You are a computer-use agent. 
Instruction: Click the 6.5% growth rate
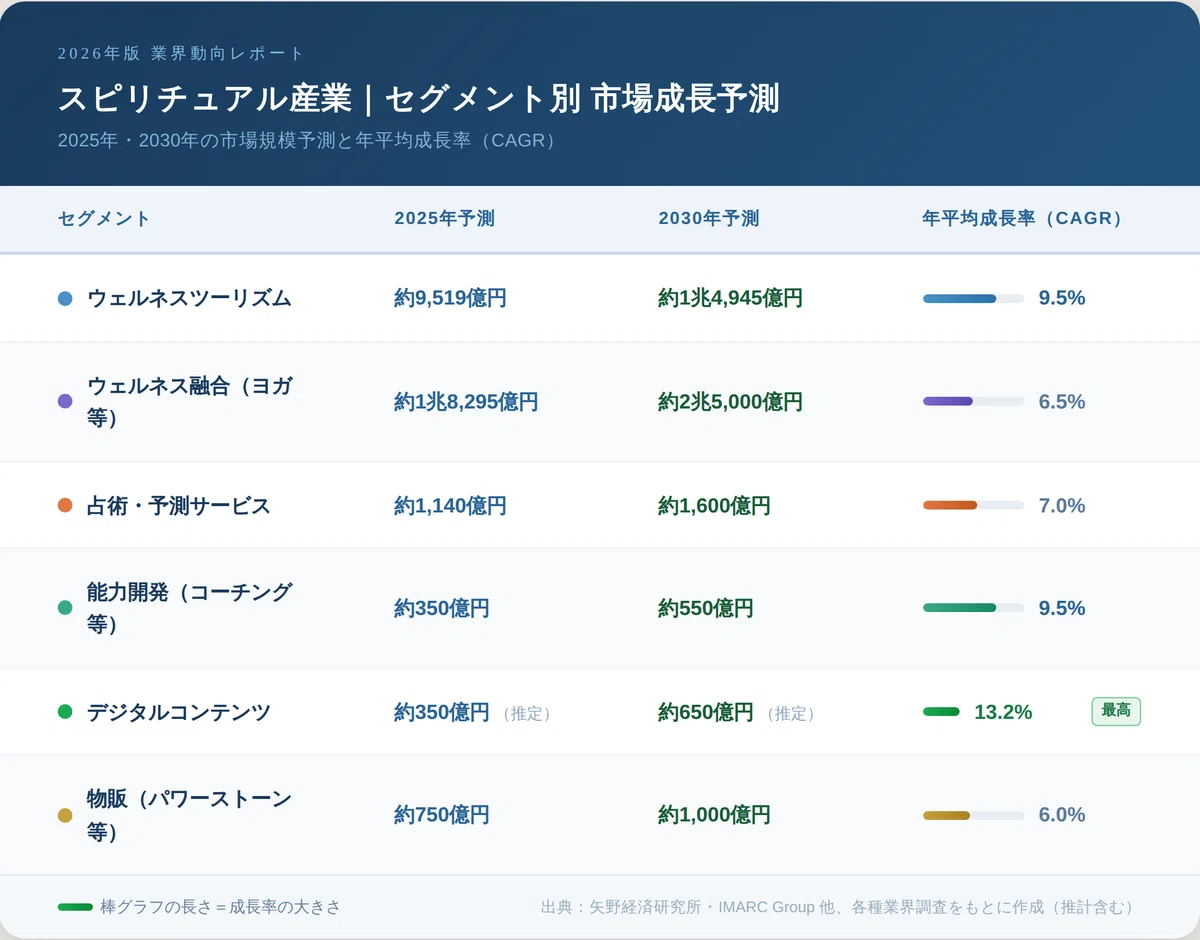(x=1062, y=401)
